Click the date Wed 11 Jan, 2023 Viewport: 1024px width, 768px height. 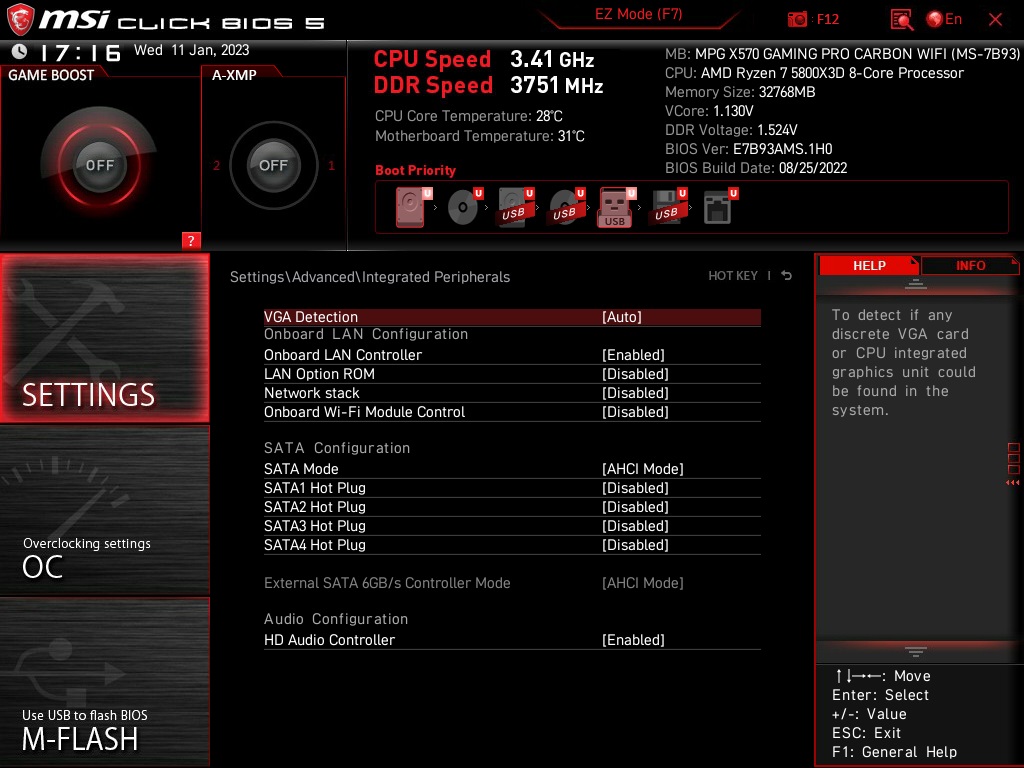pyautogui.click(x=191, y=50)
